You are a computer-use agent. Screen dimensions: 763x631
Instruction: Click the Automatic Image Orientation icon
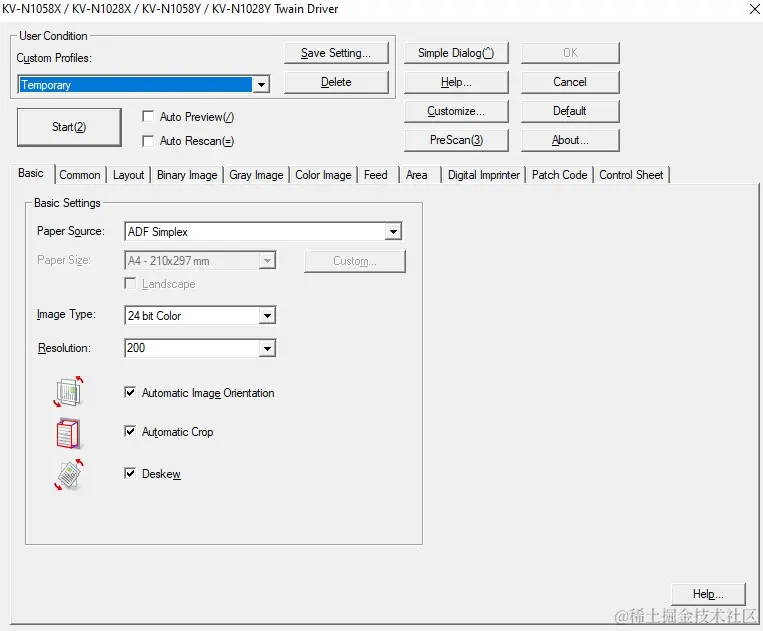pos(69,392)
